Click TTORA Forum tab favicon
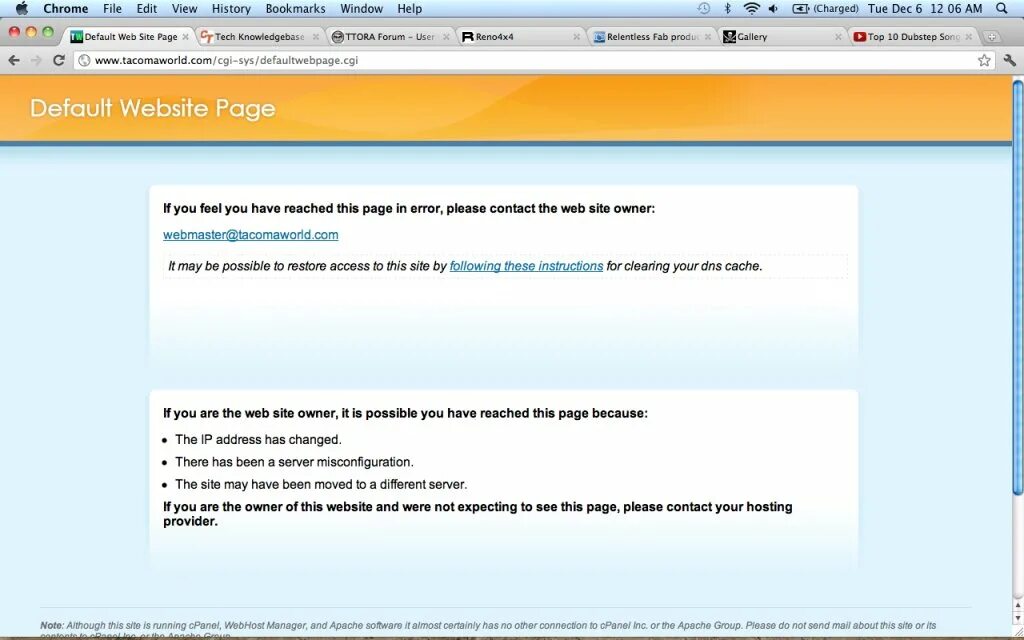The width and height of the screenshot is (1024, 640). click(338, 37)
